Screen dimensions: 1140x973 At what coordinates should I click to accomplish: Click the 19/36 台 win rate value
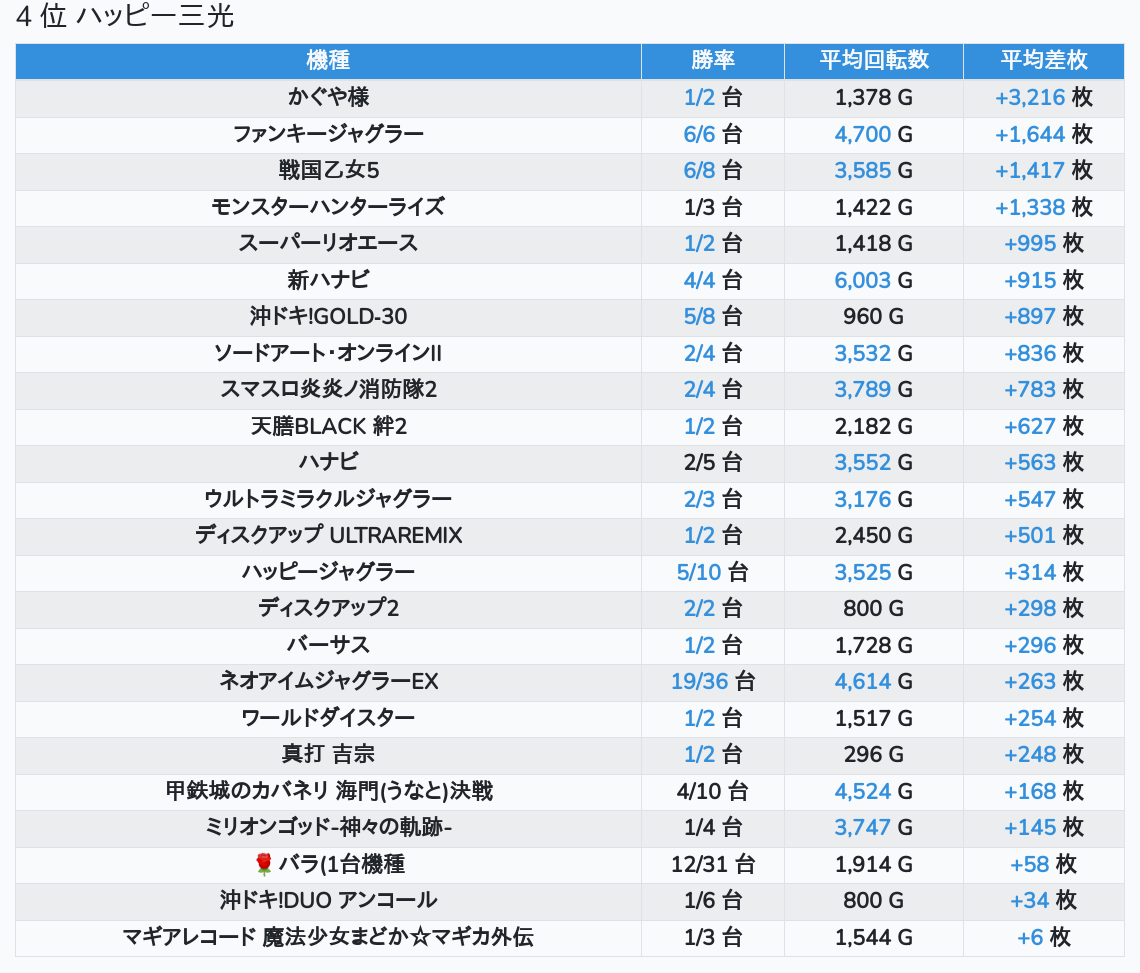712,682
